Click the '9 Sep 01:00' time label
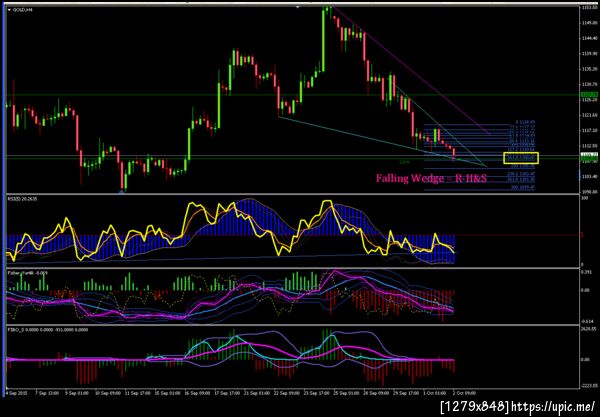 (x=77, y=393)
